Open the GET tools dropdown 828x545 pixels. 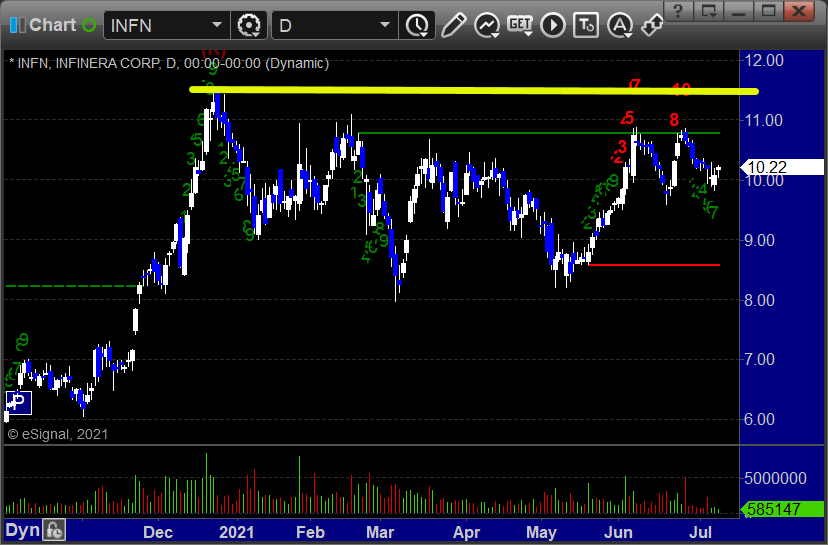pos(520,25)
